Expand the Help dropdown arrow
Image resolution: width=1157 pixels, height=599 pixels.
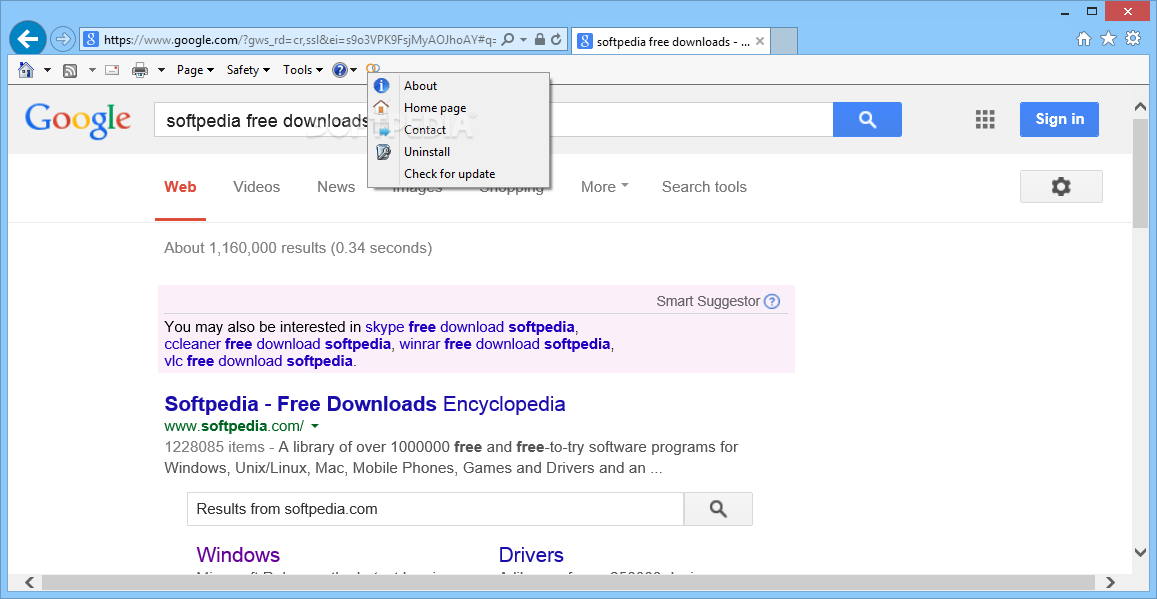point(354,70)
